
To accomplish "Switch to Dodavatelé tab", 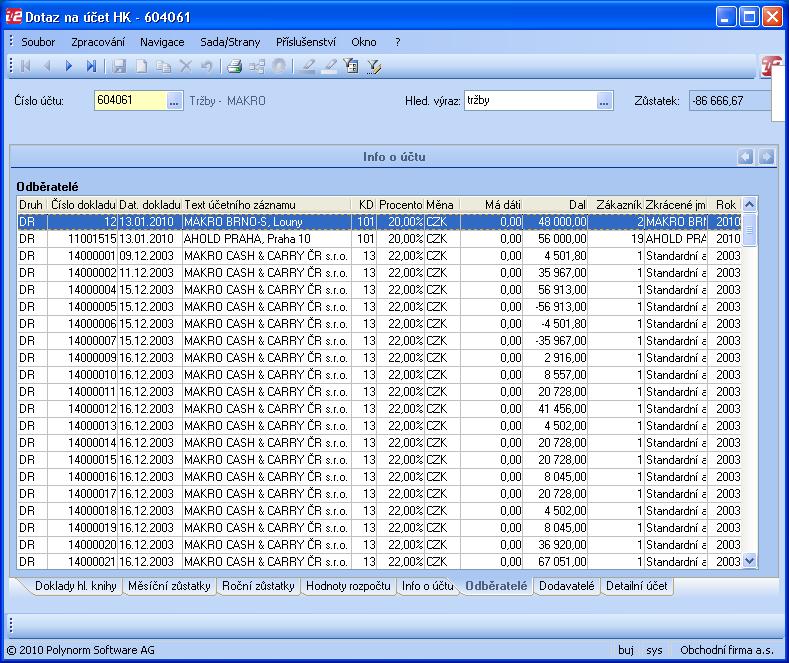I will pos(567,586).
